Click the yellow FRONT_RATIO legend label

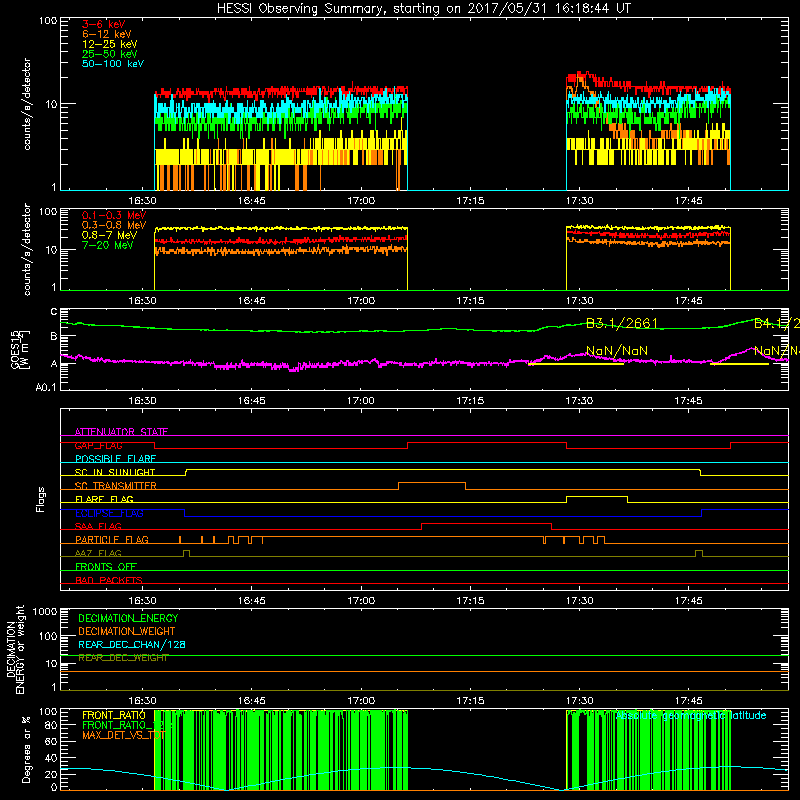click(113, 716)
